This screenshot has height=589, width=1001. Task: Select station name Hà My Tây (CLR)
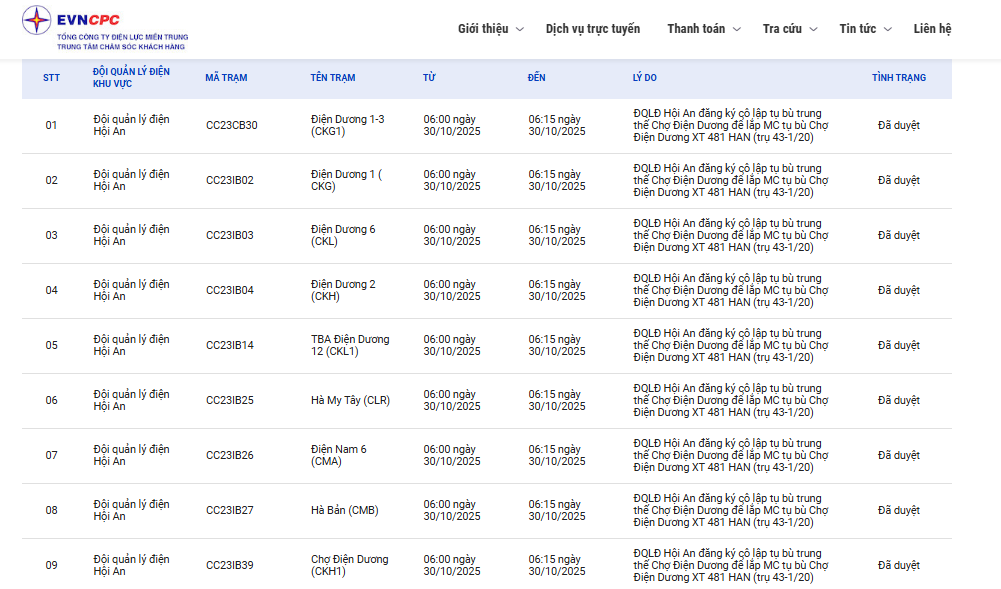pyautogui.click(x=350, y=401)
